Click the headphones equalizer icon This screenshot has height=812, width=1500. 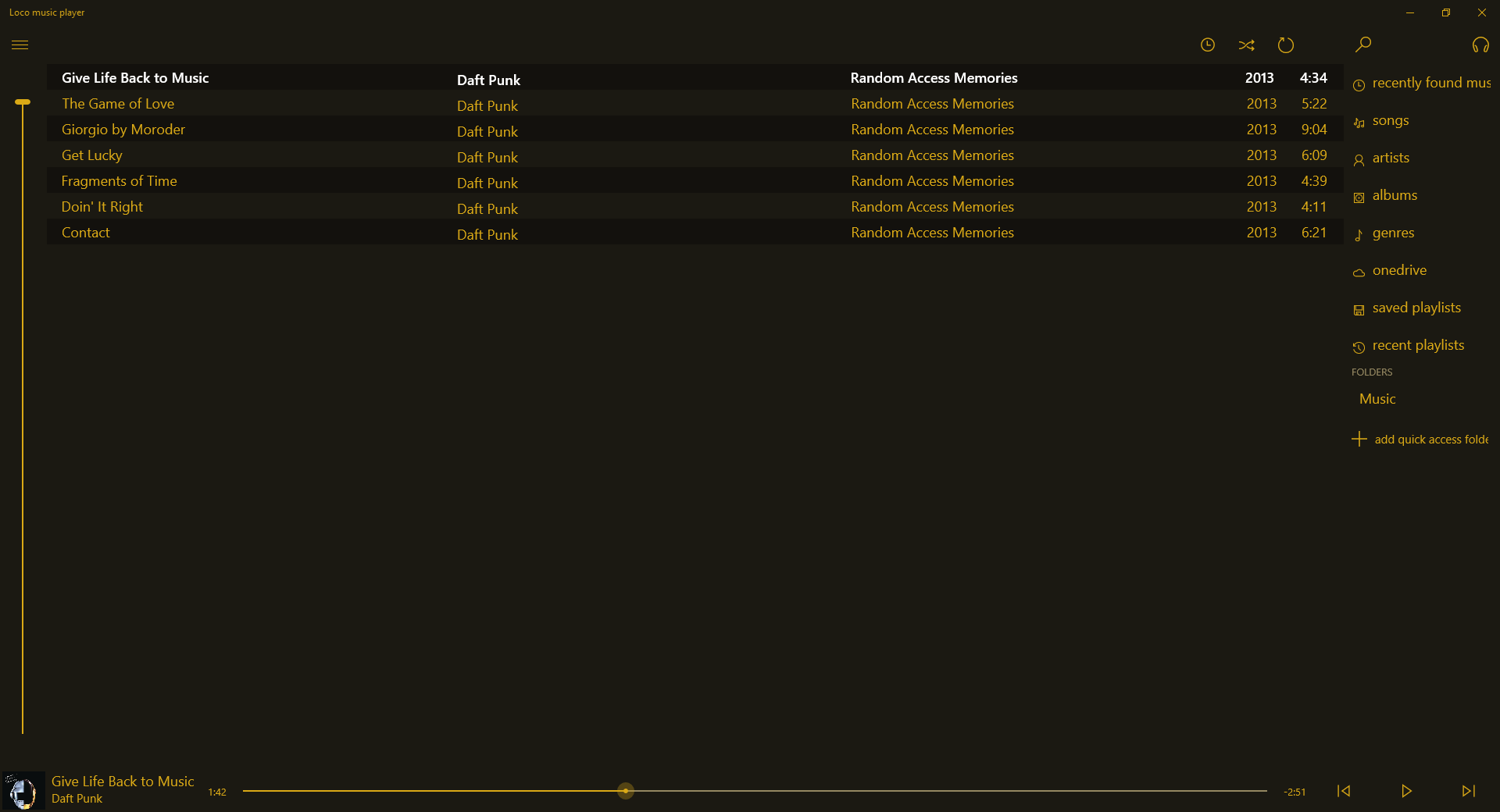pos(1481,45)
